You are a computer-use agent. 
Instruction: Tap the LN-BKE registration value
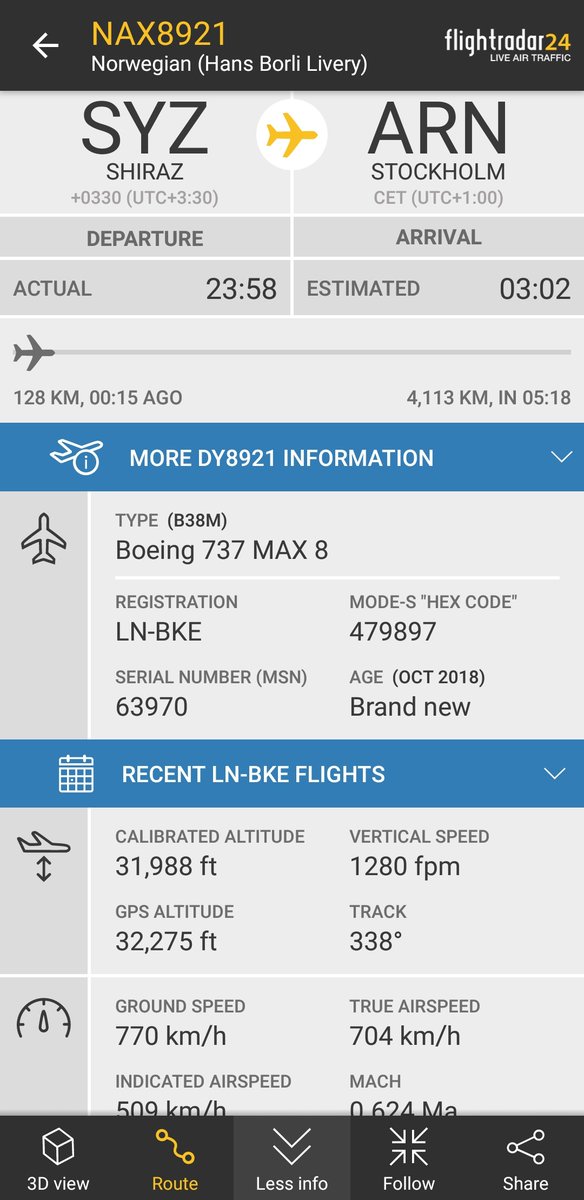pyautogui.click(x=158, y=632)
